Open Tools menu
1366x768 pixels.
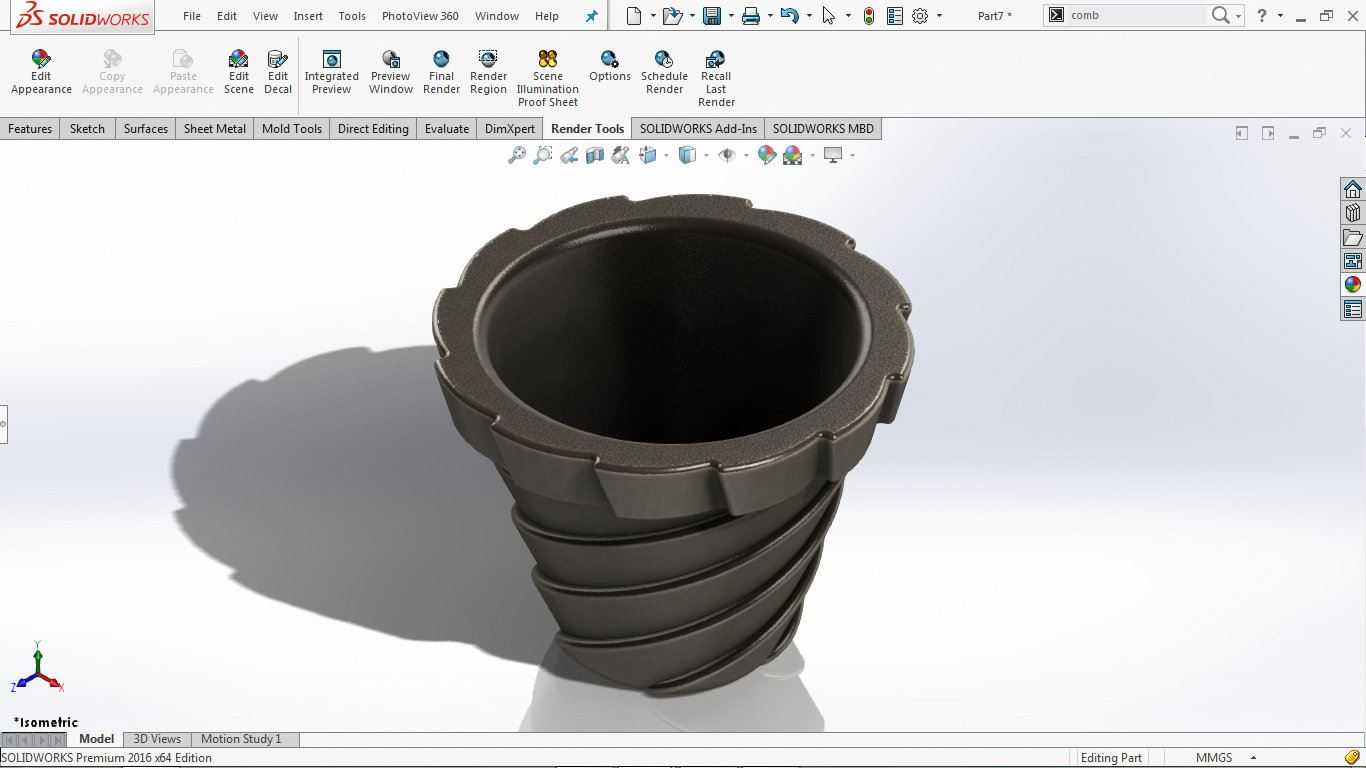click(352, 16)
